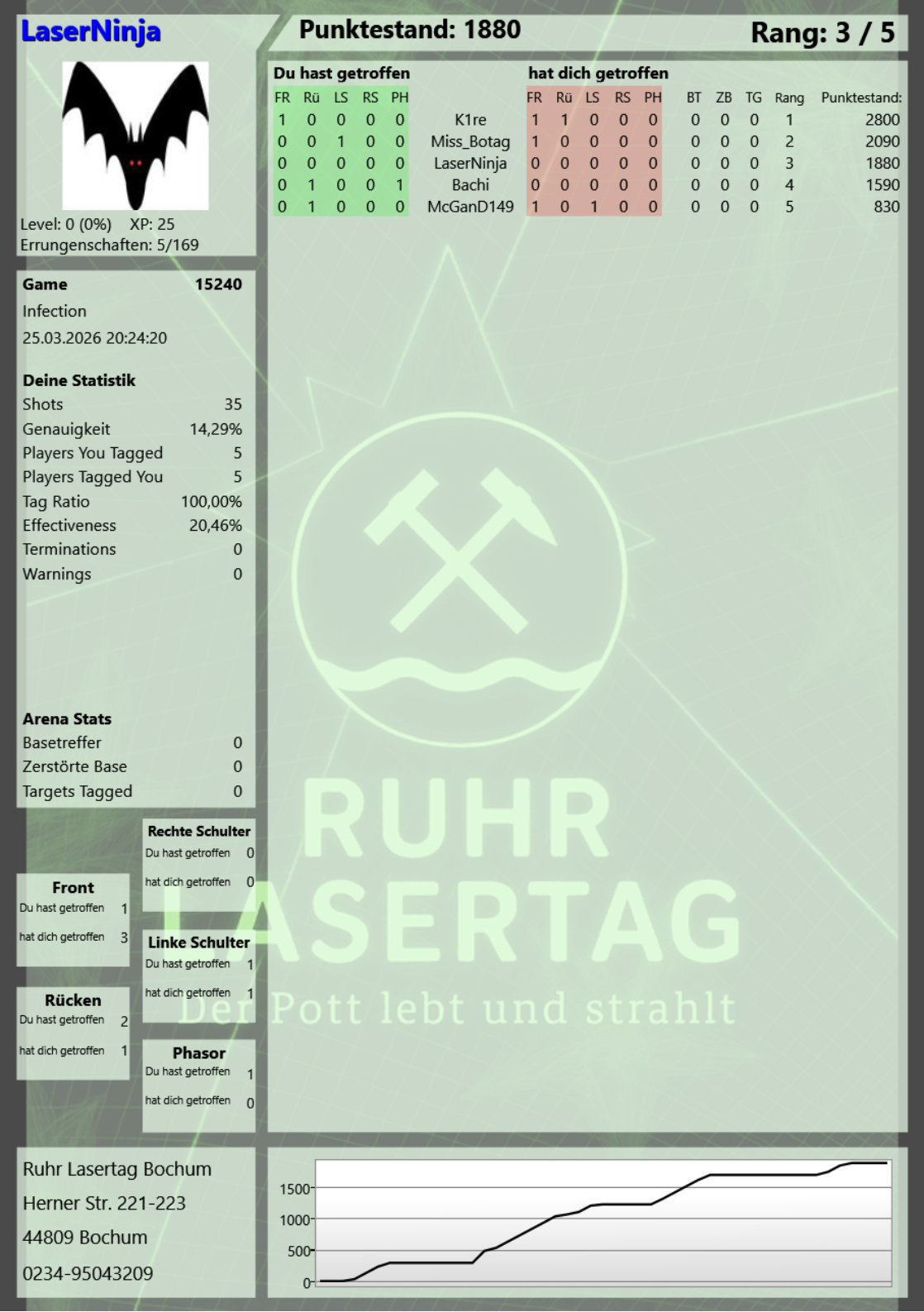Image resolution: width=924 pixels, height=1312 pixels.
Task: Click the Front hit zone panel
Action: pyautogui.click(x=73, y=918)
